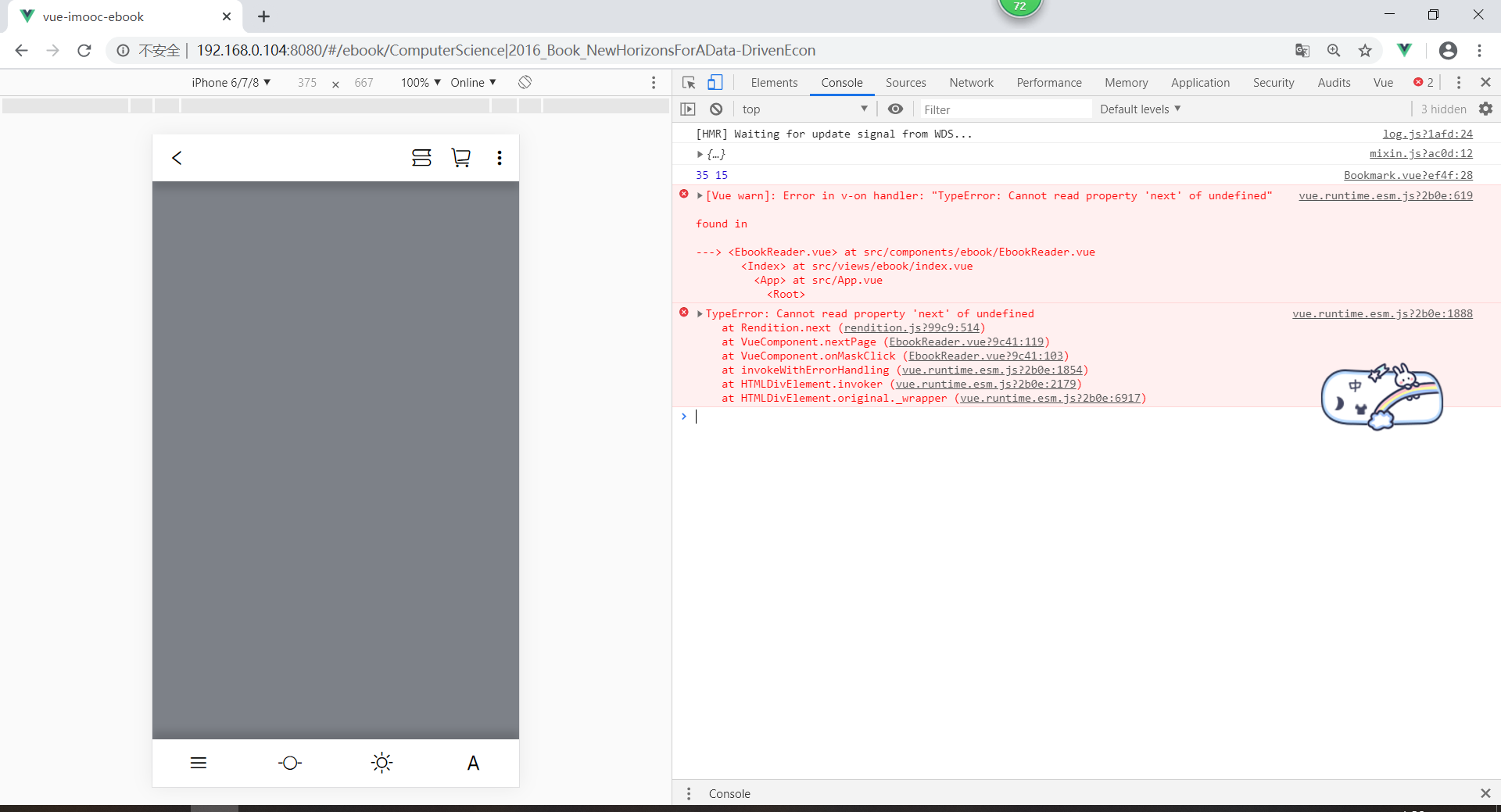Viewport: 1501px width, 812px height.
Task: Open the Default levels dropdown
Action: [1140, 109]
